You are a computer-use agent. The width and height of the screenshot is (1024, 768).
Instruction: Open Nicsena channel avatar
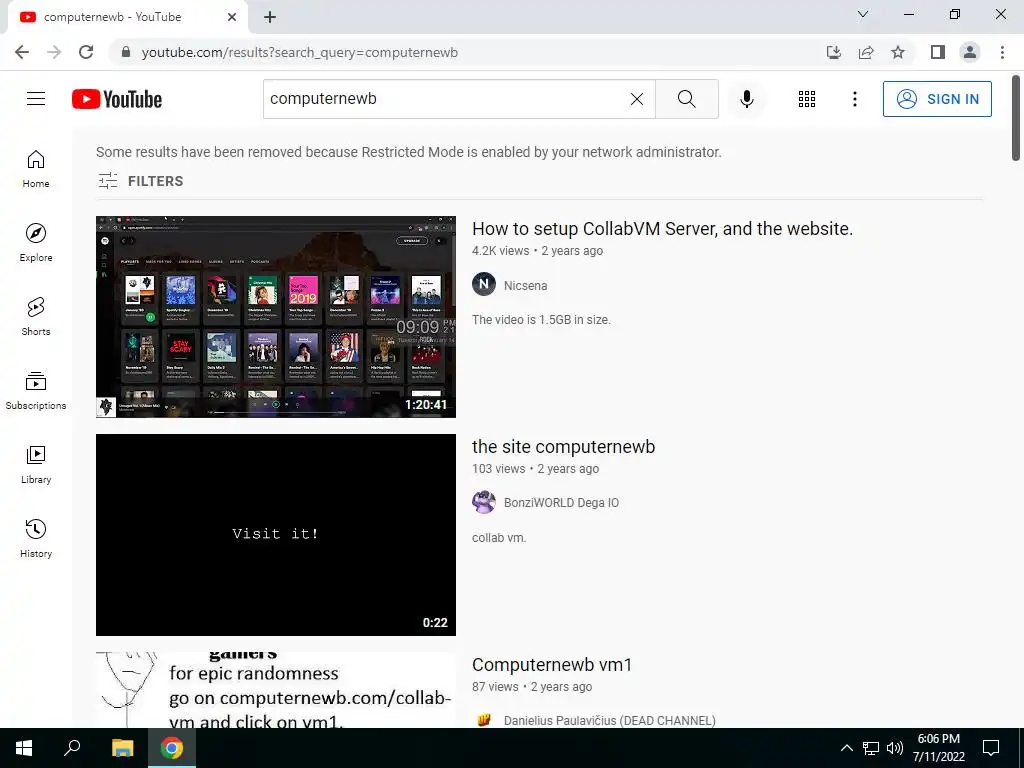pyautogui.click(x=484, y=285)
